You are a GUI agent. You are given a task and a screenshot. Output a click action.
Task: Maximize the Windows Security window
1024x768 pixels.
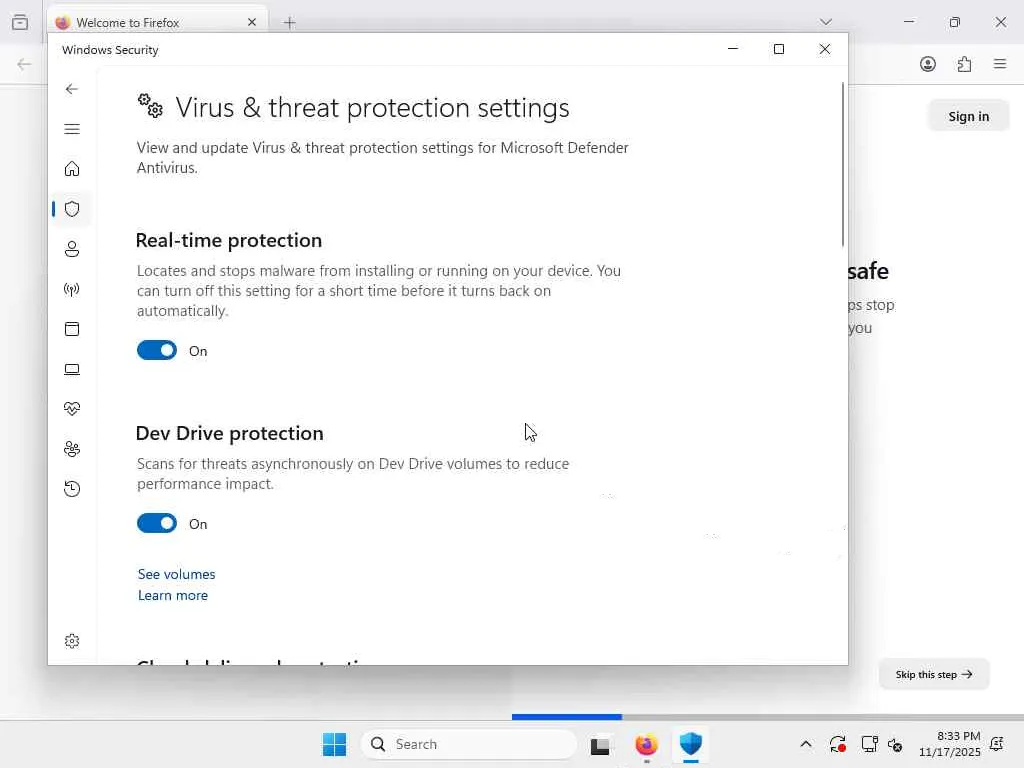coord(778,49)
